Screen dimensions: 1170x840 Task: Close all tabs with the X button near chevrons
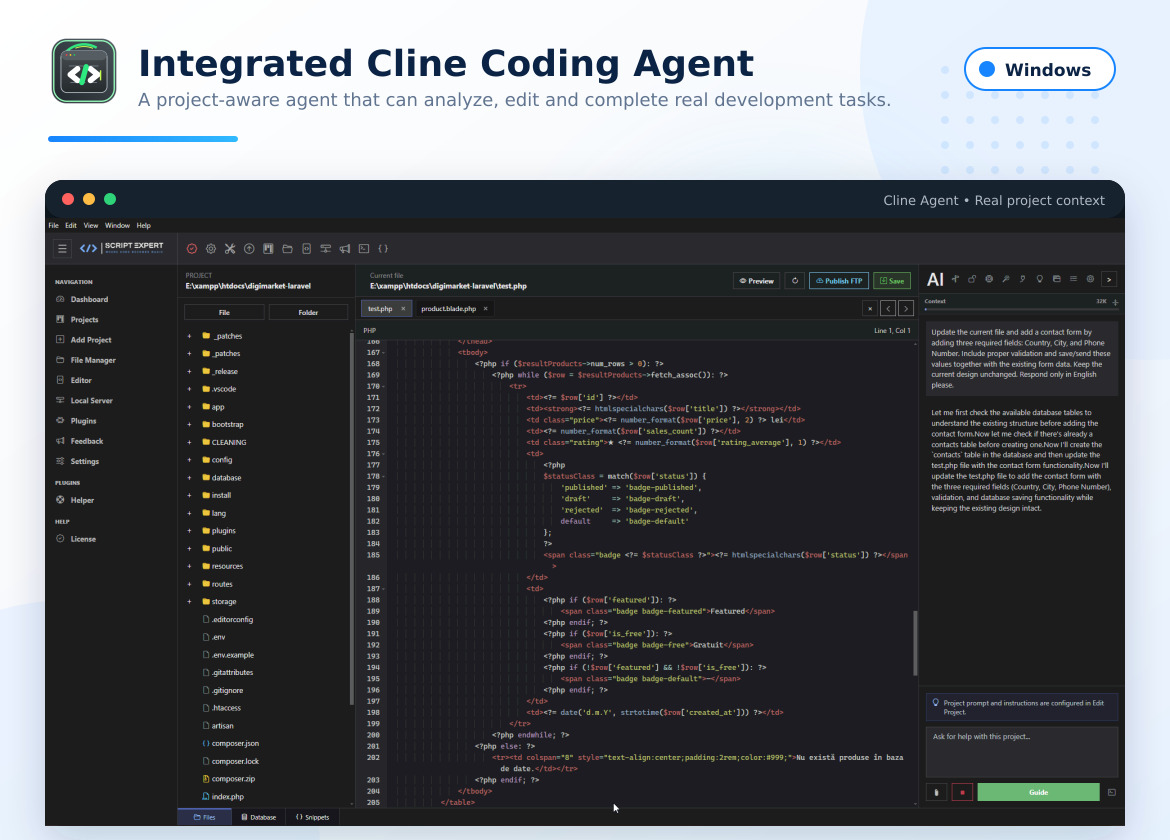tap(870, 308)
